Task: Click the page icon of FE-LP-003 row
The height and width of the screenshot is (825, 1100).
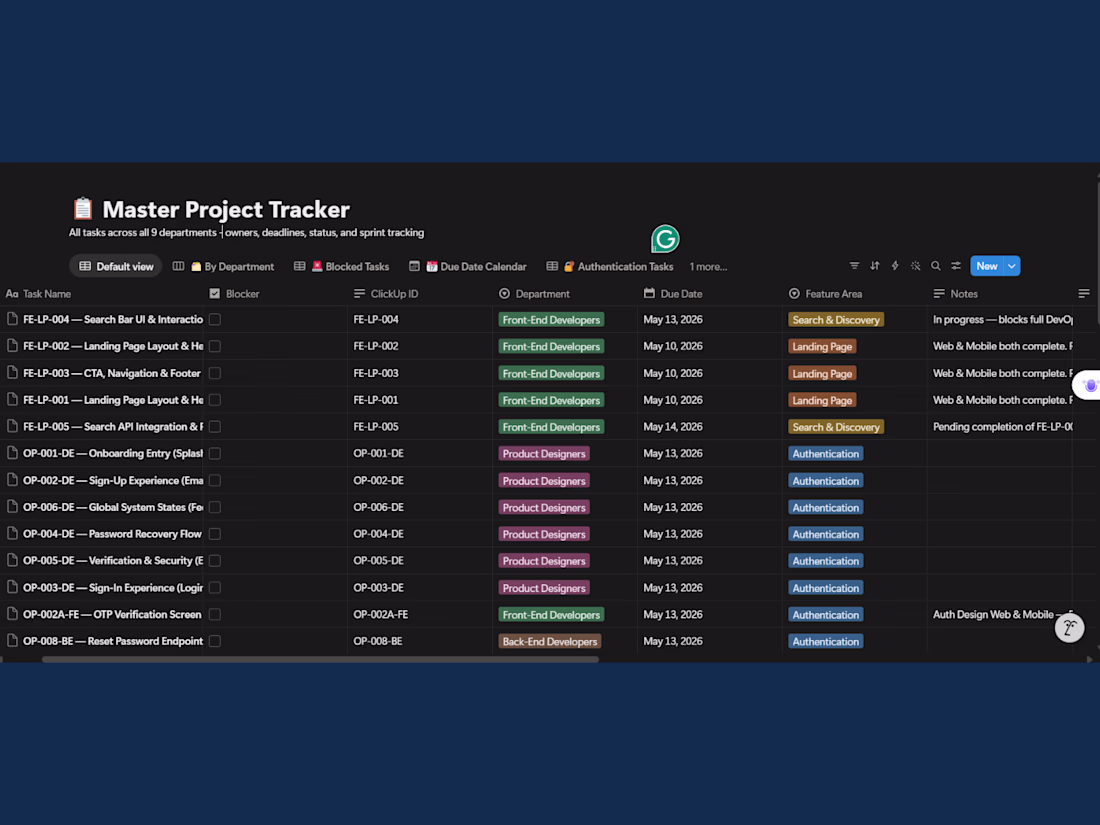Action: pyautogui.click(x=12, y=373)
